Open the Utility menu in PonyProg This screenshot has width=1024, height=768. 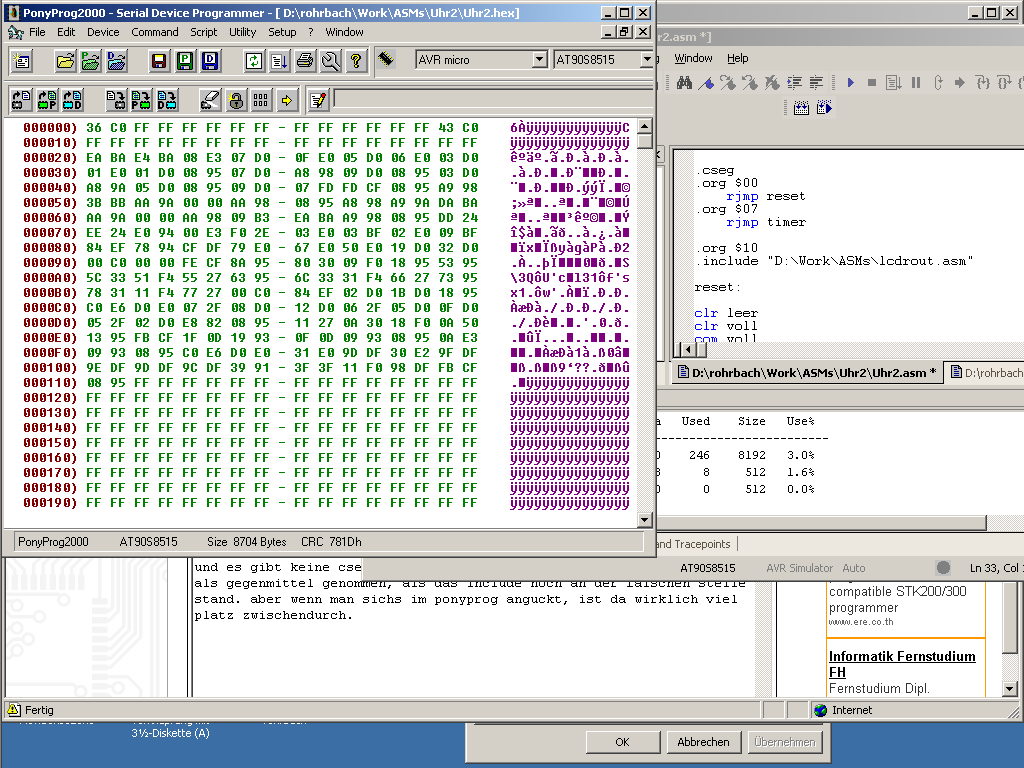tap(242, 32)
